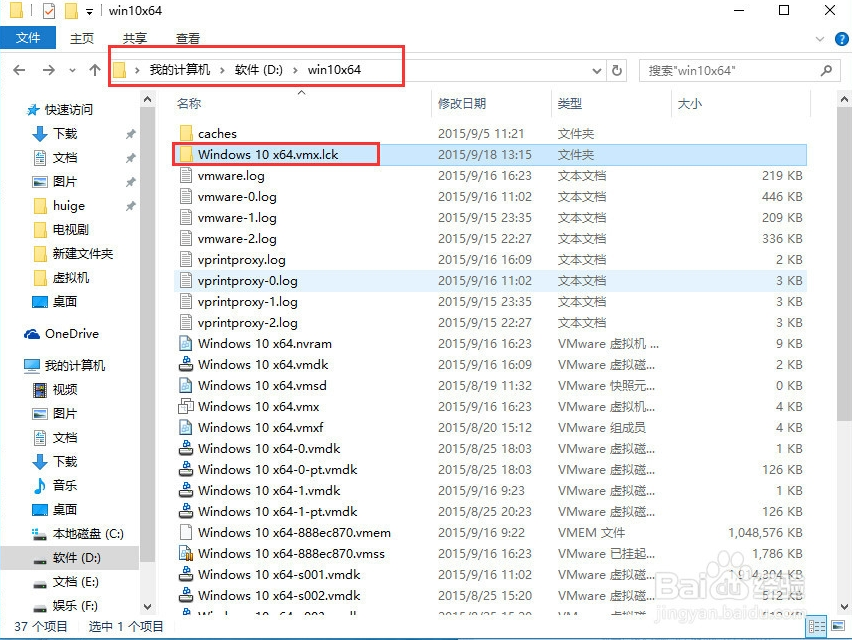The image size is (852, 640).
Task: Go up one folder level arrow
Action: coord(95,70)
